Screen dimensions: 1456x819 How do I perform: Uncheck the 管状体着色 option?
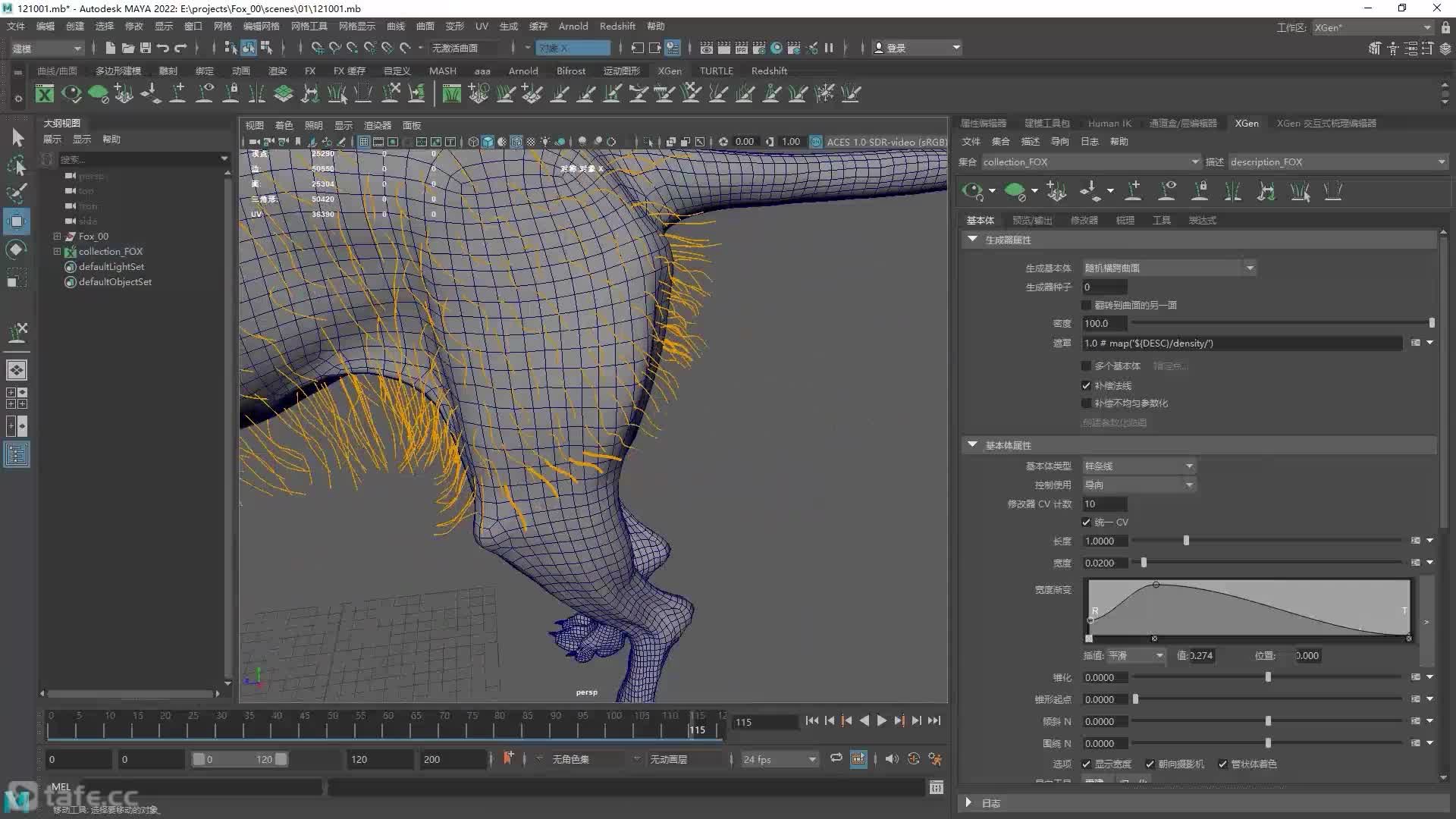1222,764
